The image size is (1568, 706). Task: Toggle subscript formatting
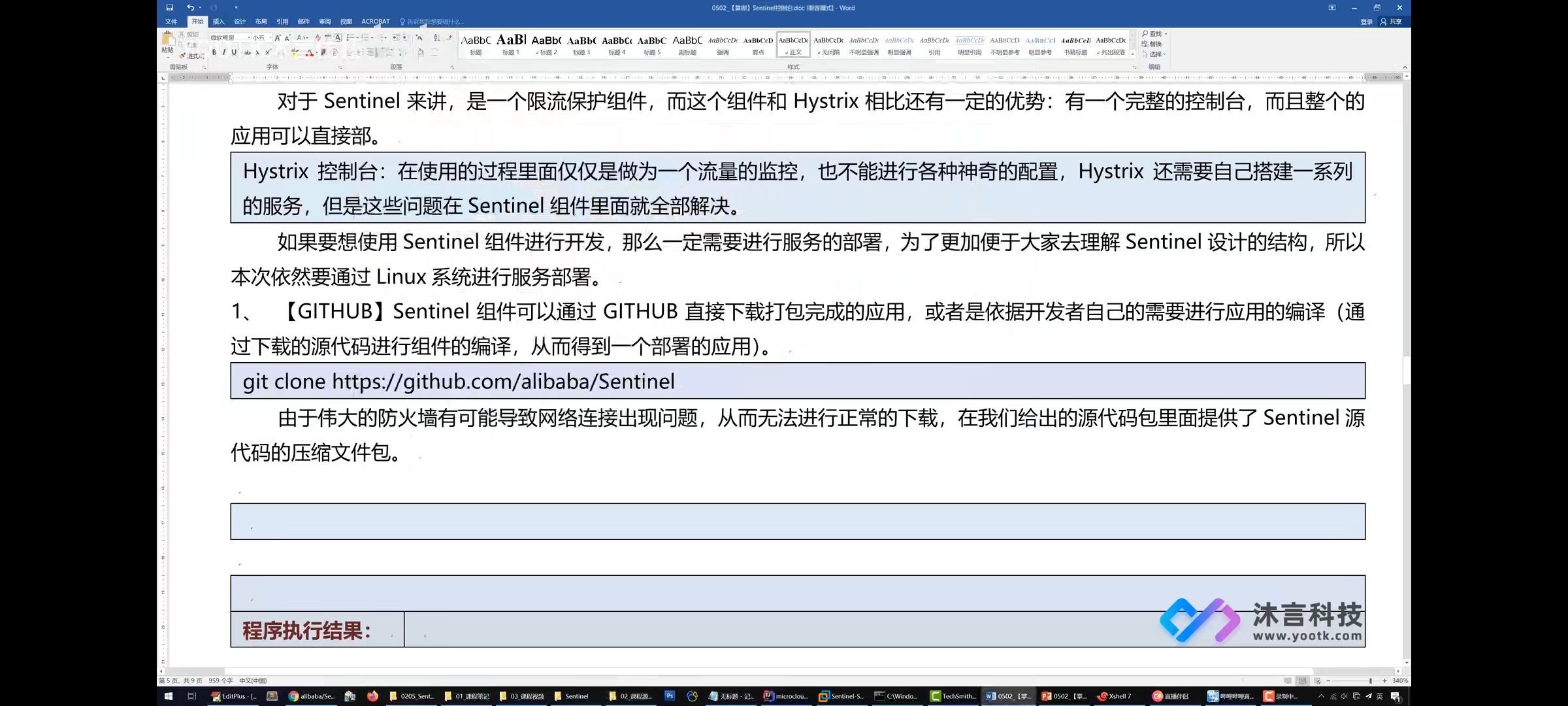[x=257, y=52]
